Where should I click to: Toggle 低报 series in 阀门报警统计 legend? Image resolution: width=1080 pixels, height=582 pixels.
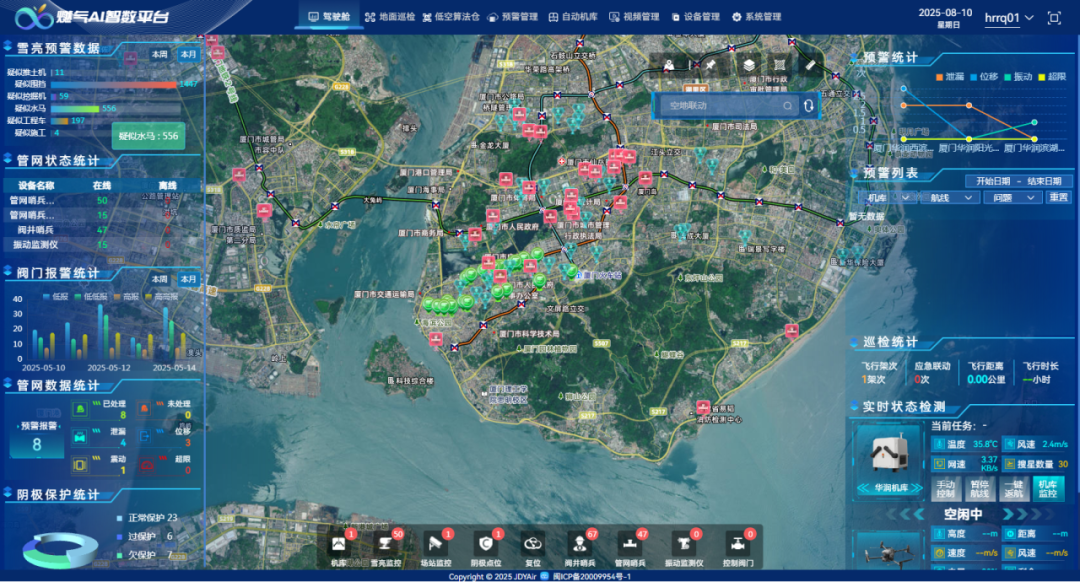point(56,296)
